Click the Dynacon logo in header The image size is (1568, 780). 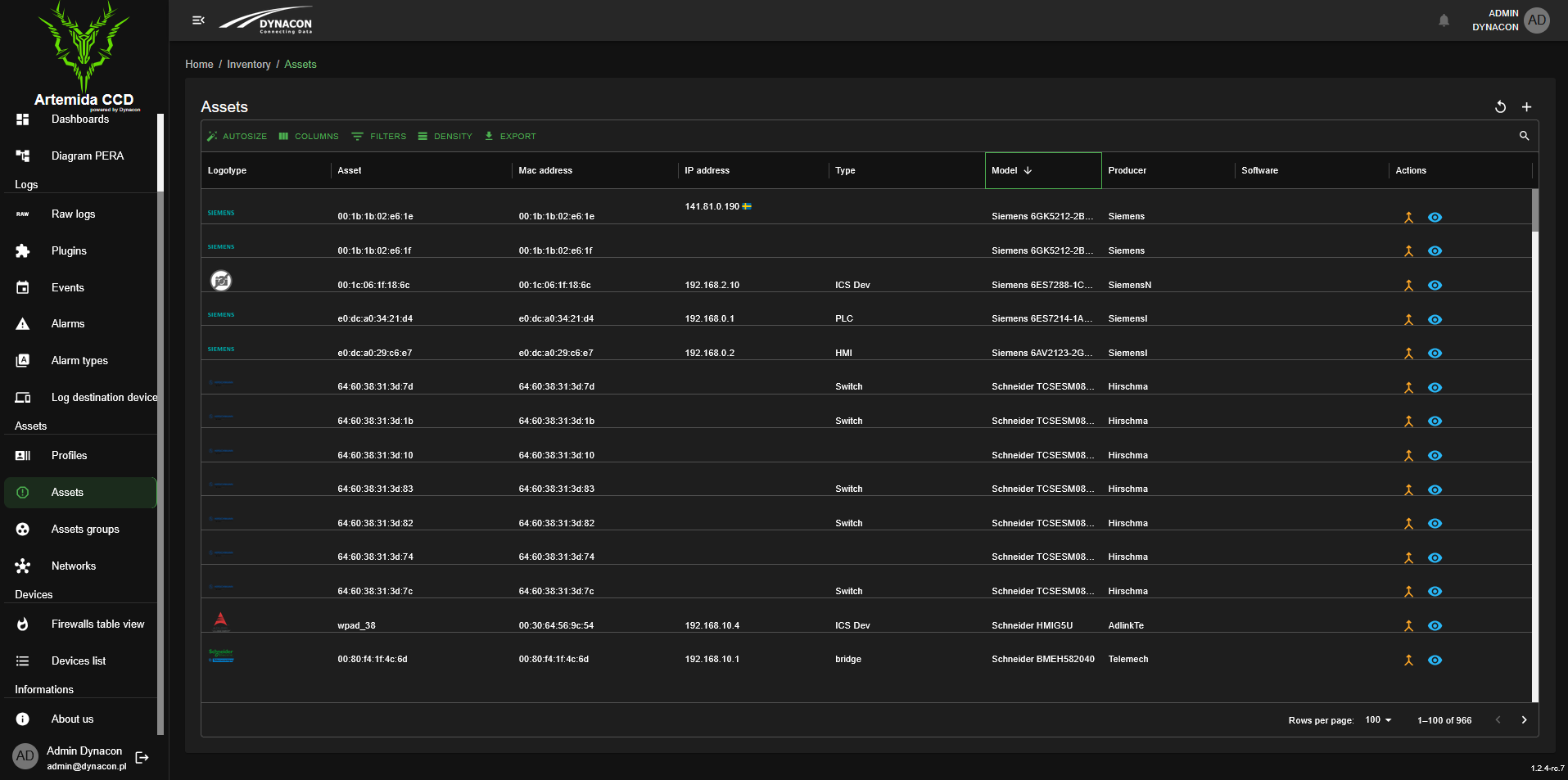(x=266, y=21)
